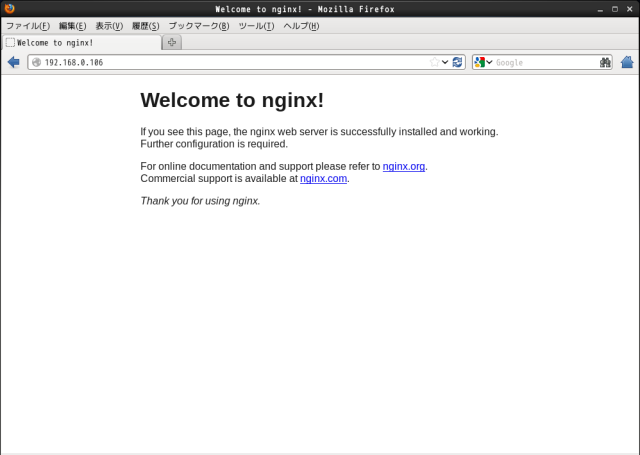Follow the nginx.org link

click(x=404, y=166)
